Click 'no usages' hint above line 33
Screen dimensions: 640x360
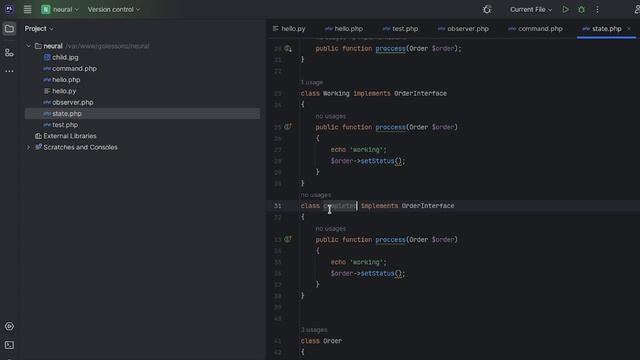pos(331,229)
